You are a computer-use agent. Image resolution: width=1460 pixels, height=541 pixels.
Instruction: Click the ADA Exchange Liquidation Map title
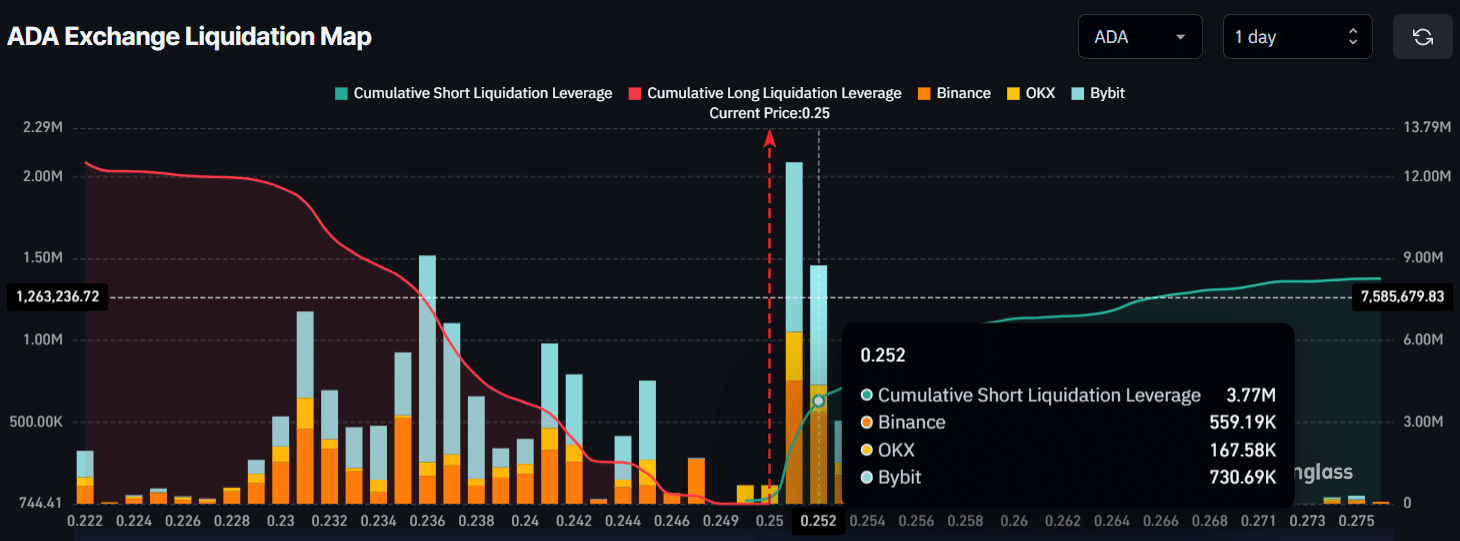tap(189, 37)
